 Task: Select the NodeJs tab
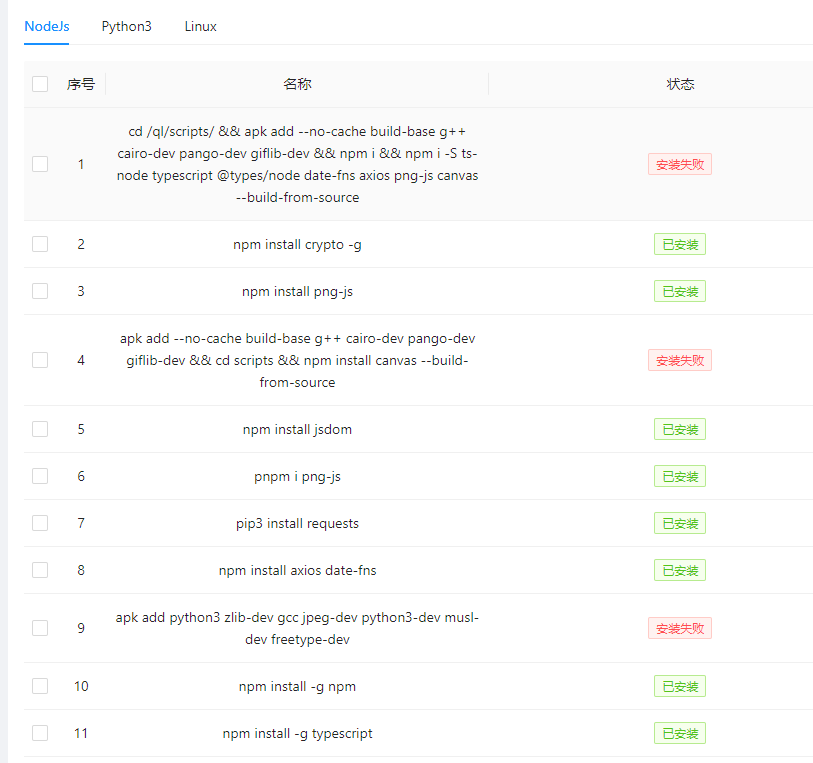(46, 27)
